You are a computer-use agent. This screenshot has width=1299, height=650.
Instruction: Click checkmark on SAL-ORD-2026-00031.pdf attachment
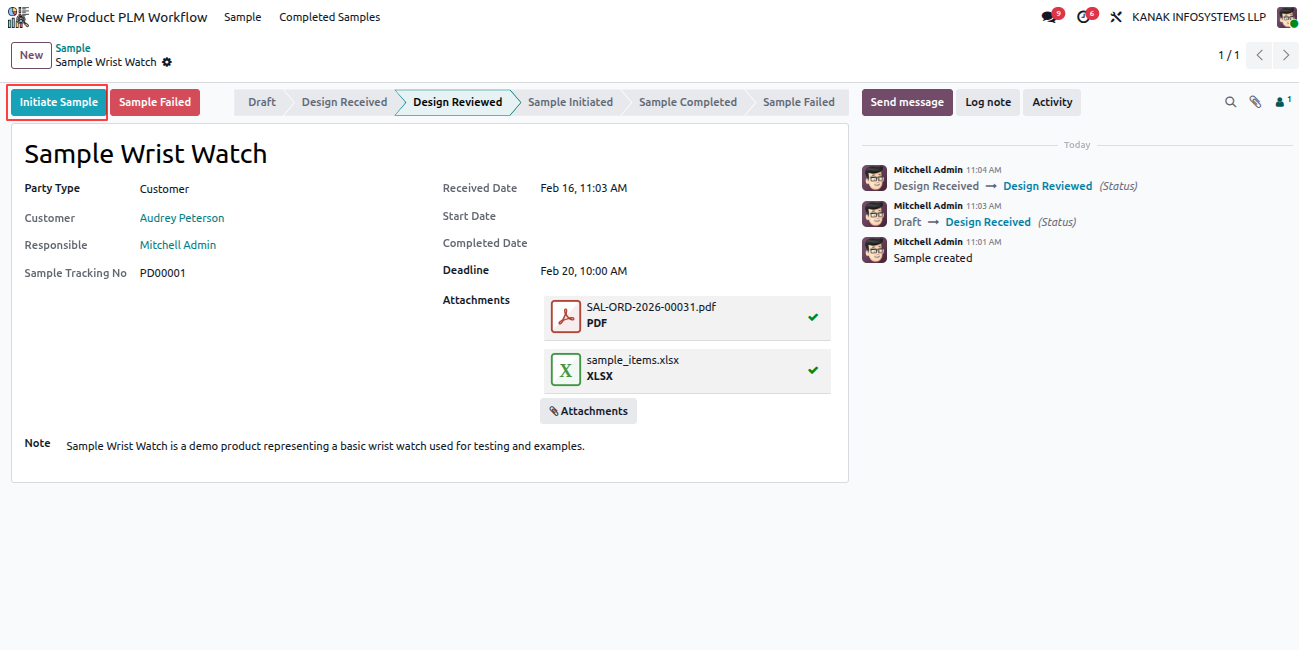click(x=813, y=317)
